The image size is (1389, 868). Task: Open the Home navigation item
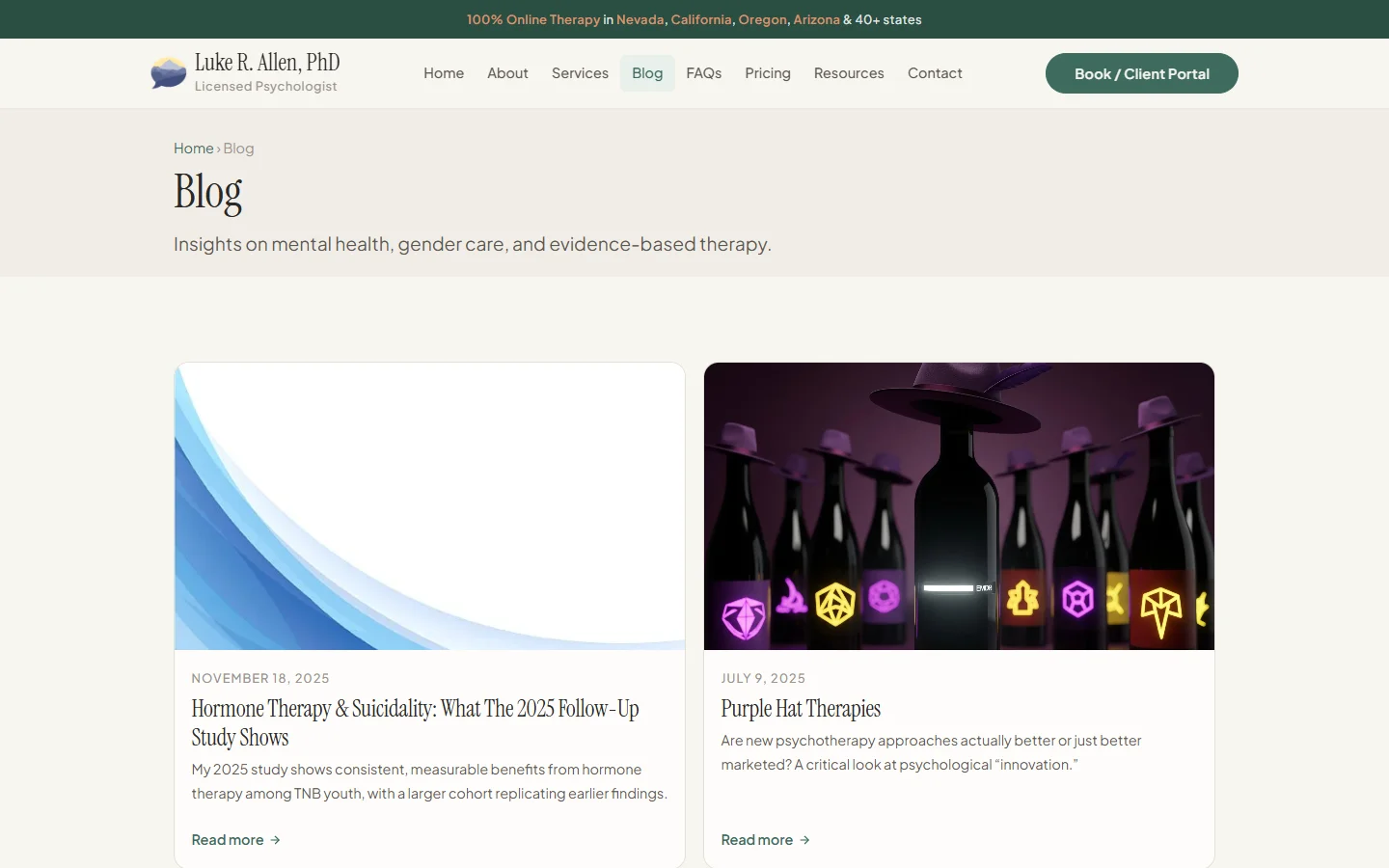click(444, 73)
